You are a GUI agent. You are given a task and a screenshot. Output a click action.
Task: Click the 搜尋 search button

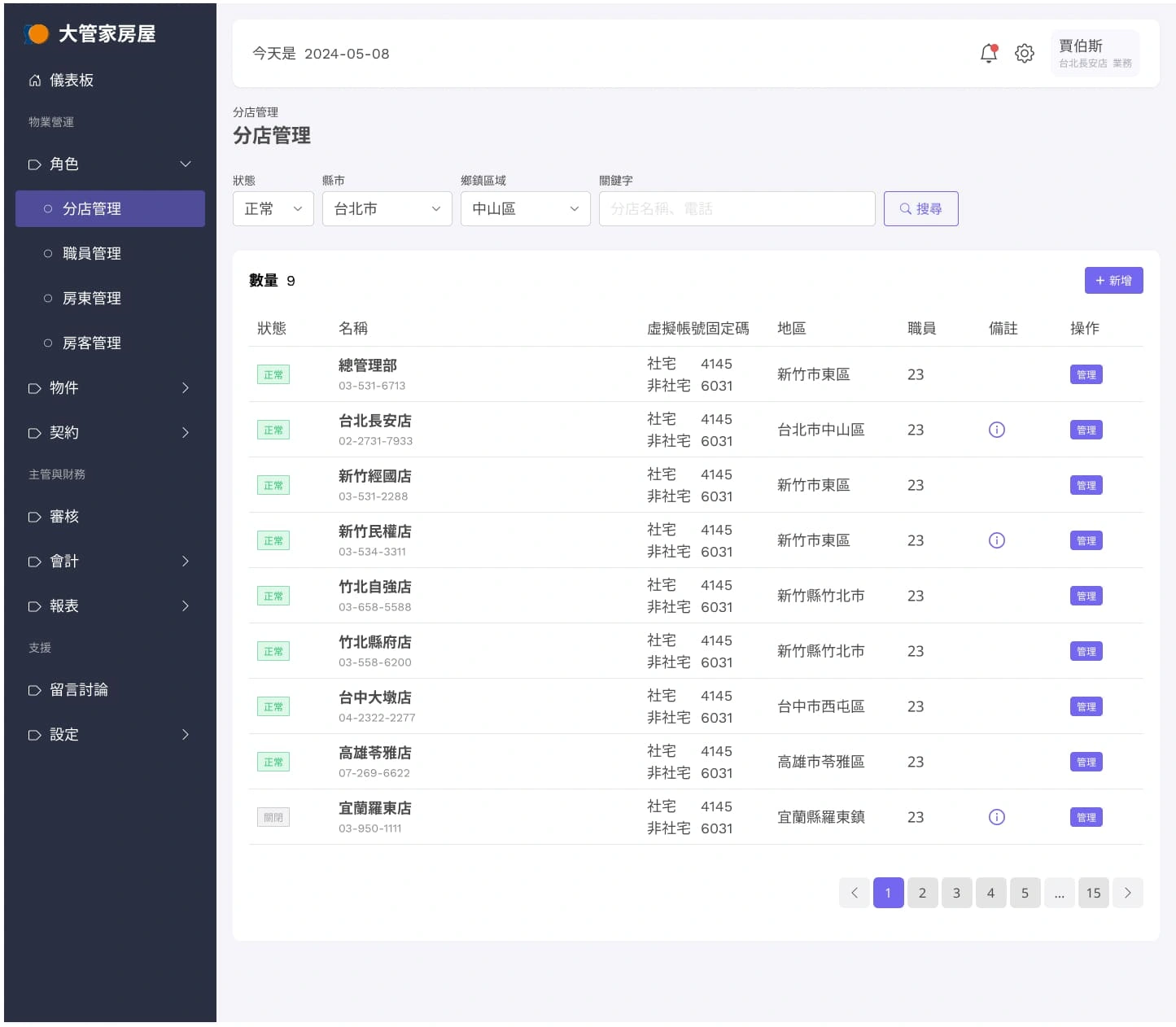pyautogui.click(x=920, y=208)
